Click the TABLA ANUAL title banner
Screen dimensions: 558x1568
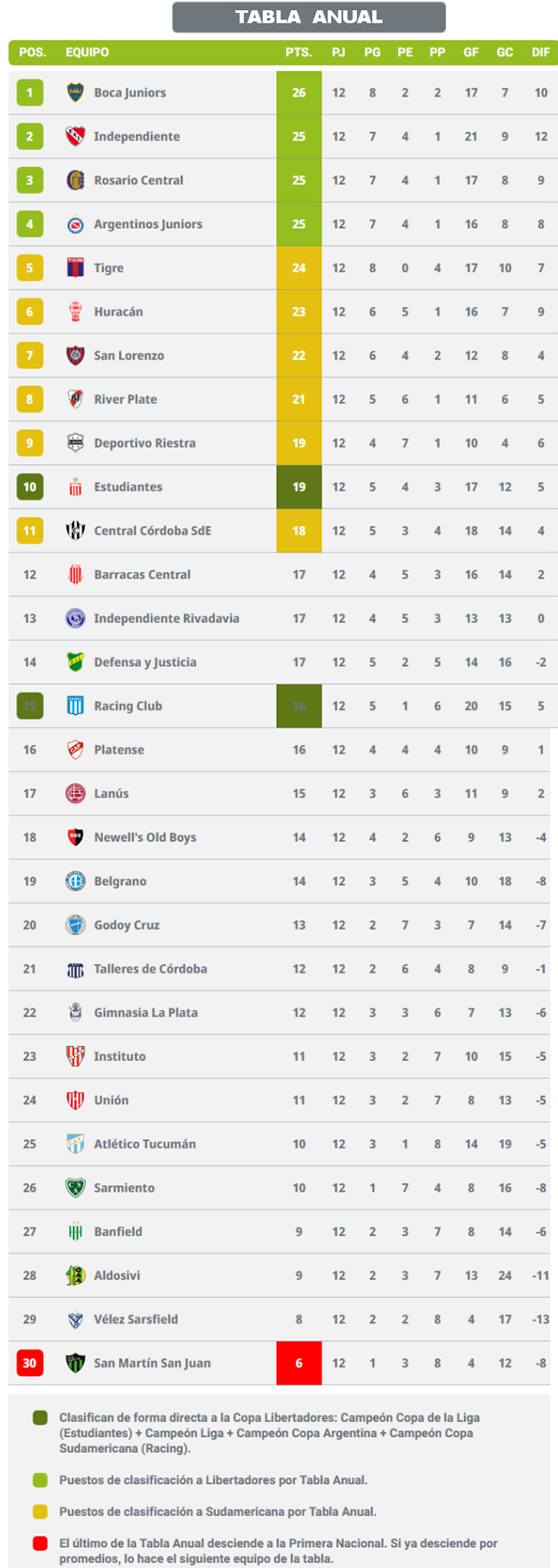309,17
